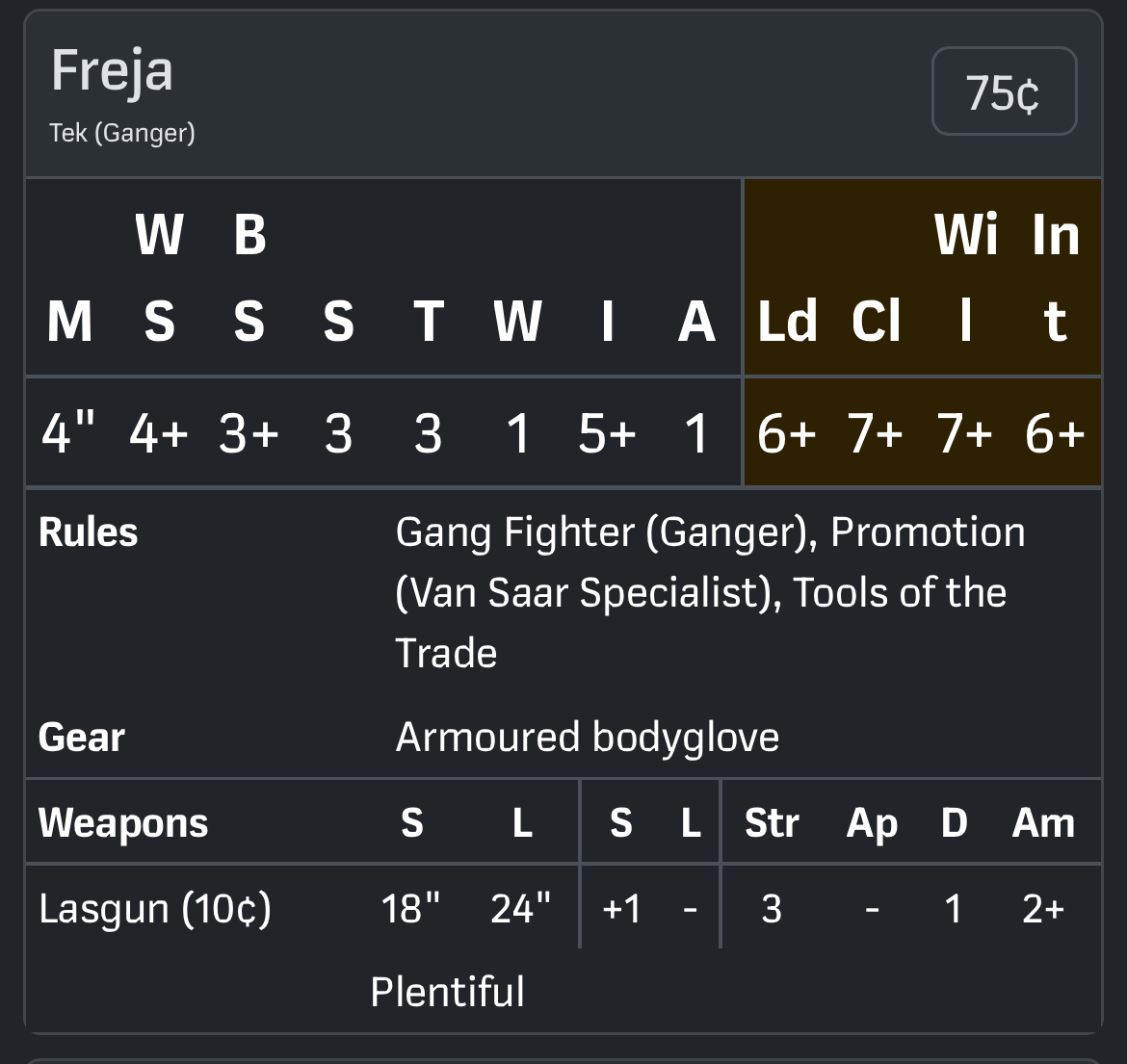
Task: Click the Plentiful weapon trait
Action: (x=448, y=992)
